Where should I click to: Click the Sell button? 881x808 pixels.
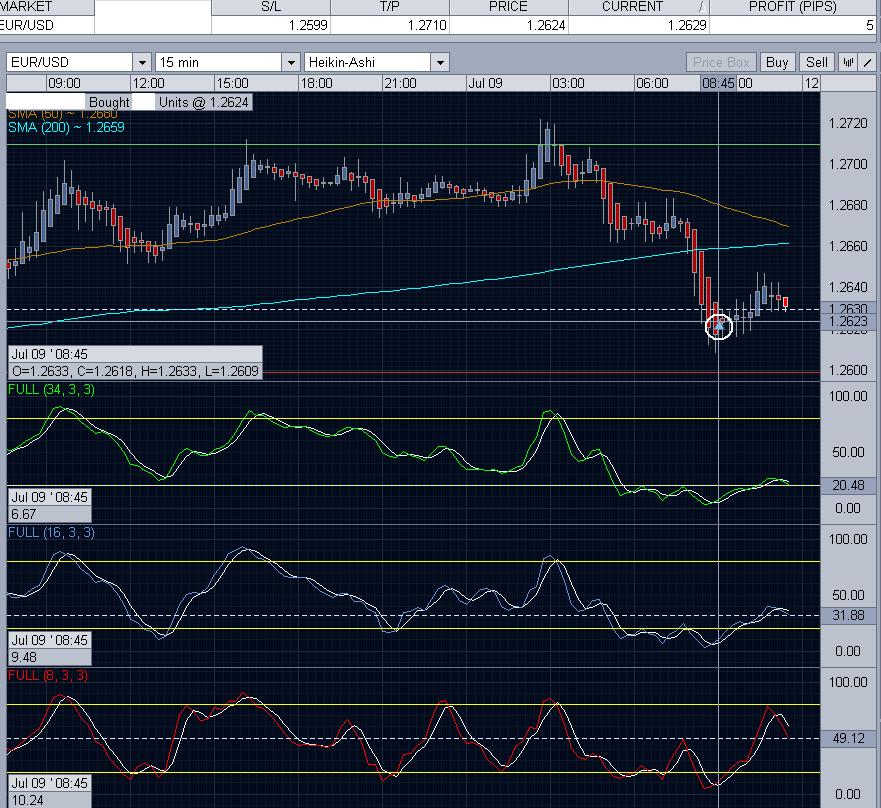tap(816, 62)
